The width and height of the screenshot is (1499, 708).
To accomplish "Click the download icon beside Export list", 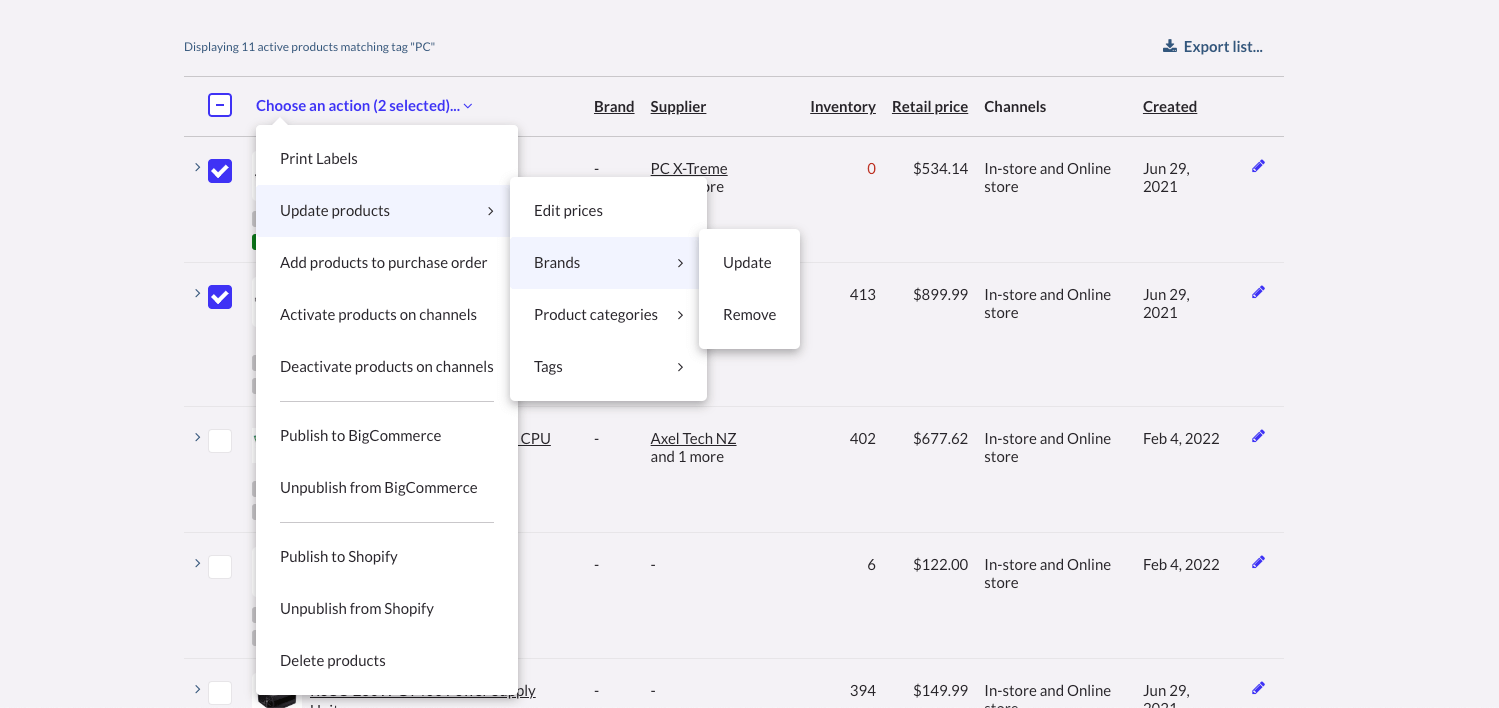I will click(1169, 46).
